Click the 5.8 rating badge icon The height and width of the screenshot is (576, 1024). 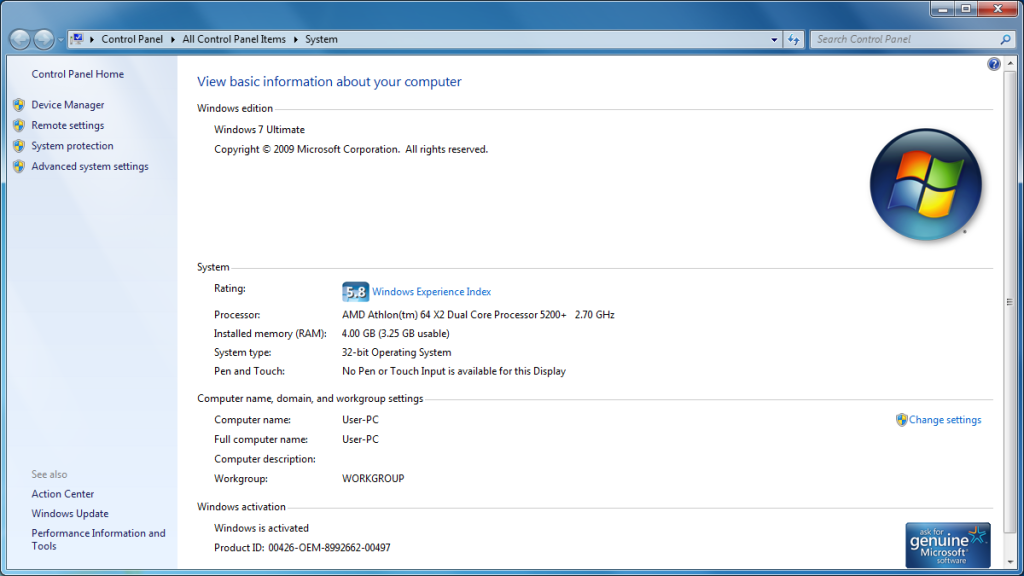click(355, 292)
